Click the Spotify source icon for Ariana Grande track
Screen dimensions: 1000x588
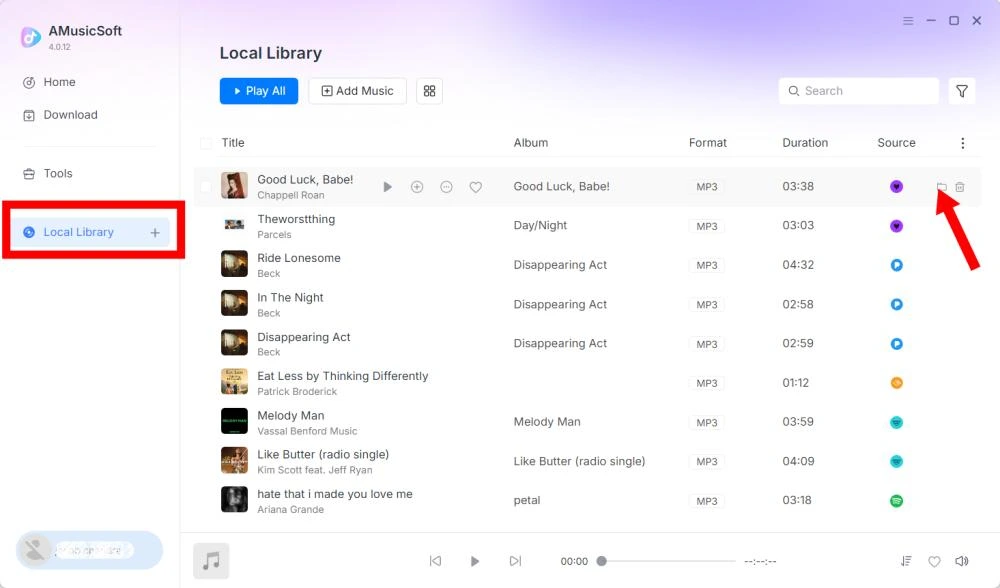897,501
